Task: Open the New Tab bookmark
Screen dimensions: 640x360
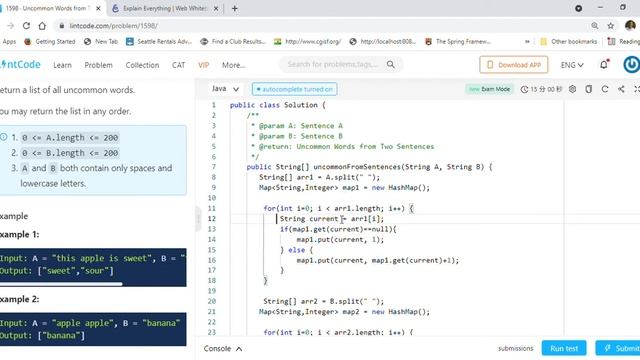Action: pos(101,42)
